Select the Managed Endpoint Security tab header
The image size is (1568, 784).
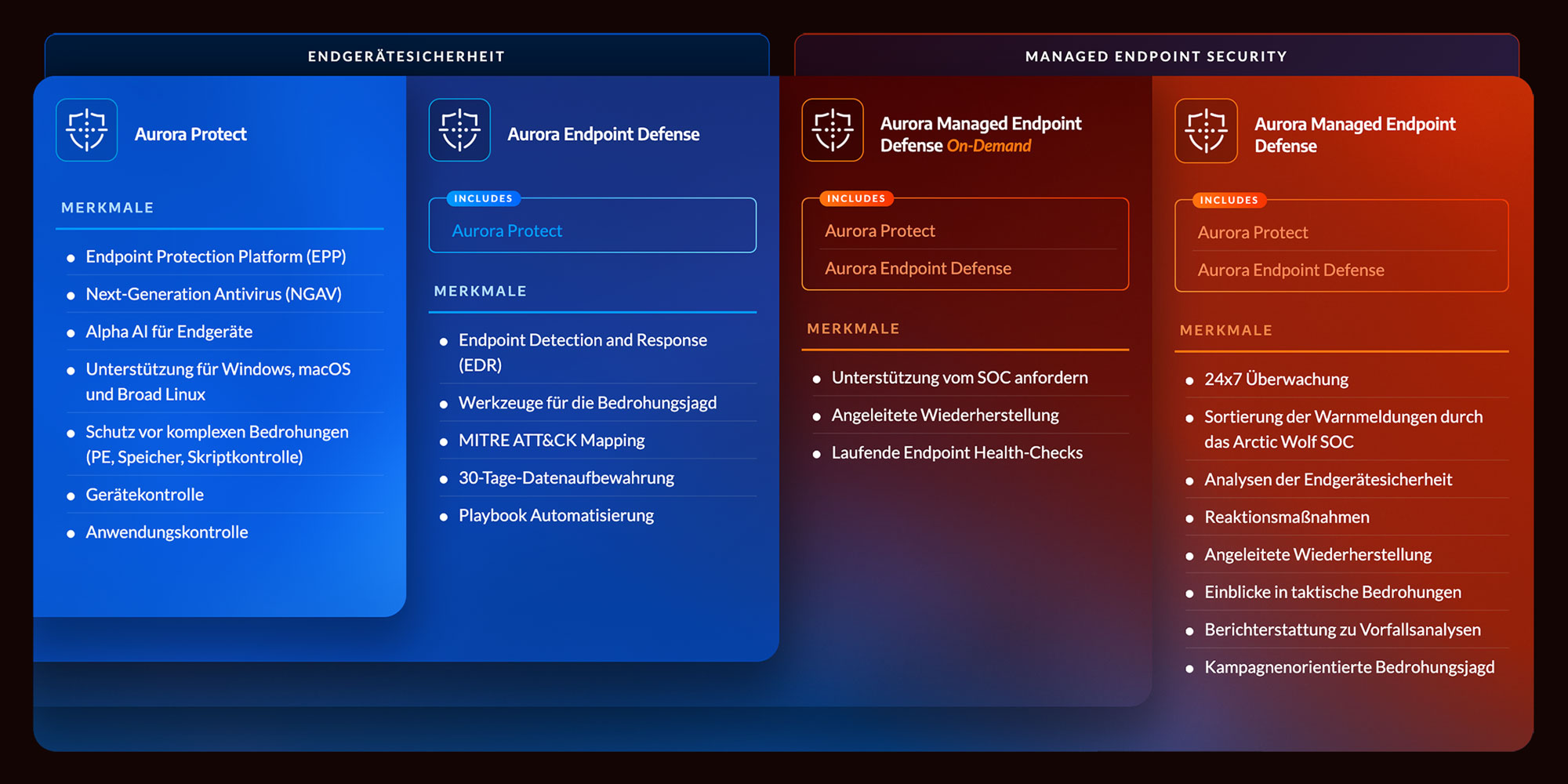[1156, 56]
